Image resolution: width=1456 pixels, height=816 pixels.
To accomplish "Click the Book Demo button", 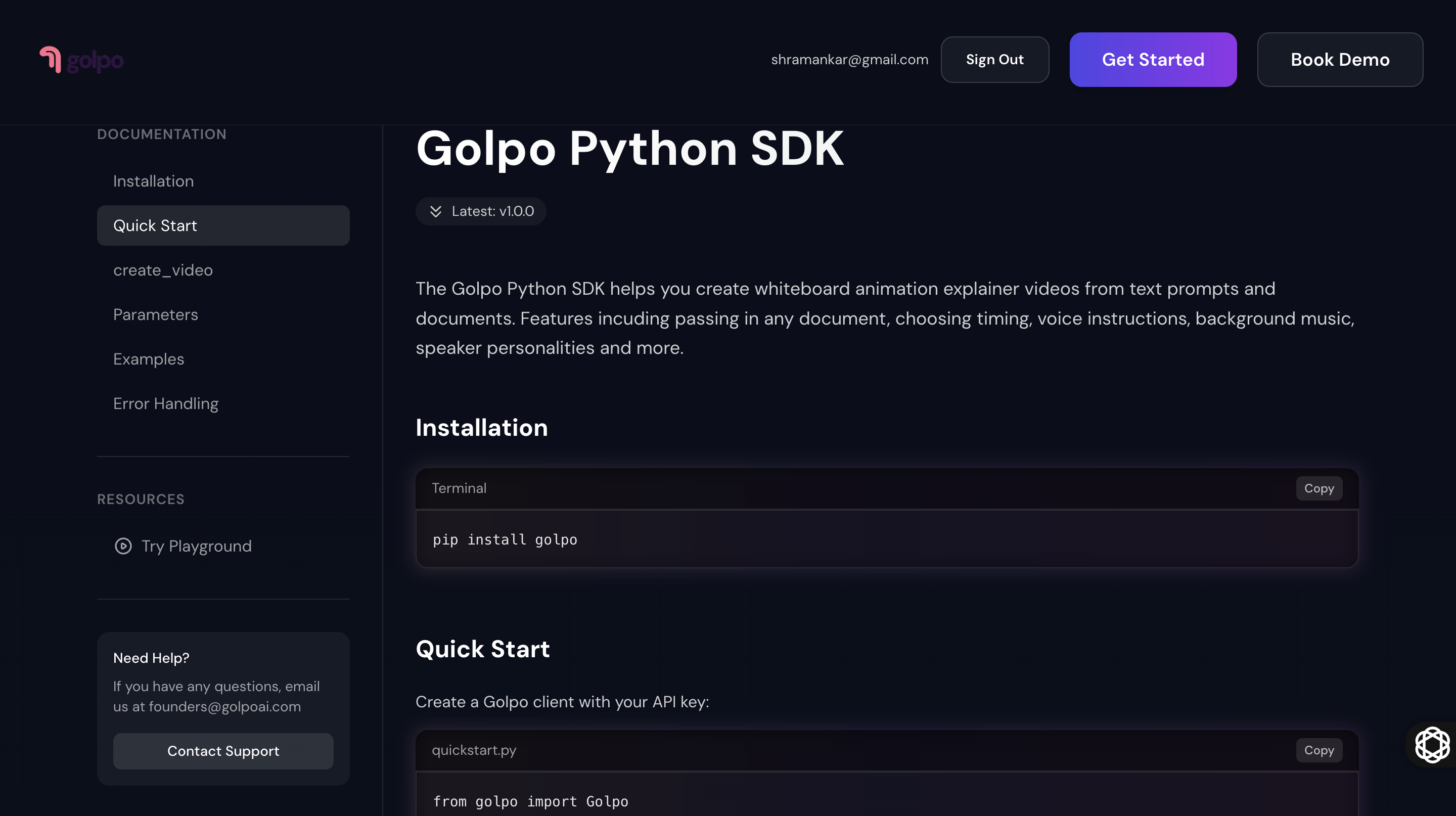I will [x=1340, y=59].
